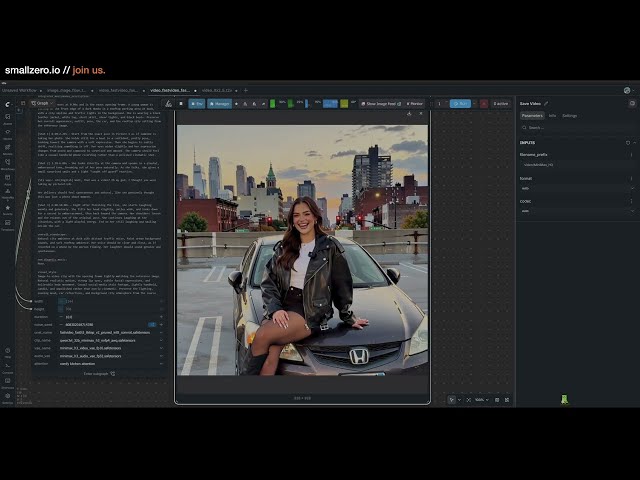Click the Env button
640x480 pixels.
(x=197, y=104)
